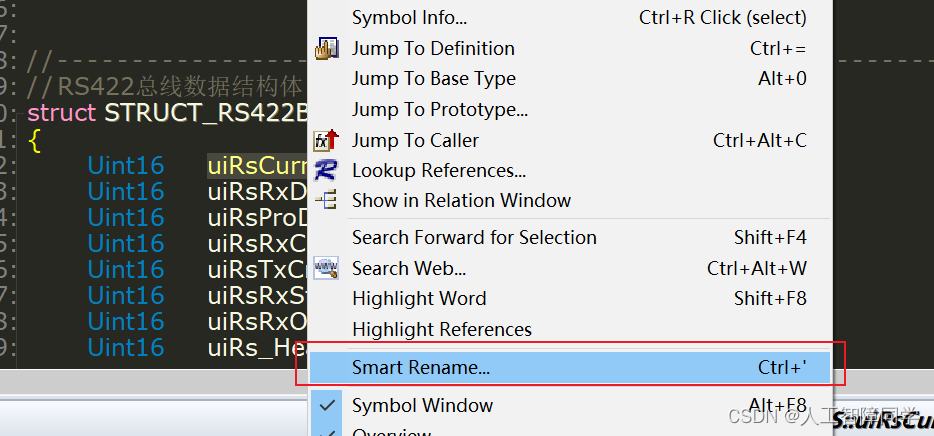Click Uint16 type before uiRsCurr
Image resolution: width=934 pixels, height=436 pixels.
pos(126,166)
